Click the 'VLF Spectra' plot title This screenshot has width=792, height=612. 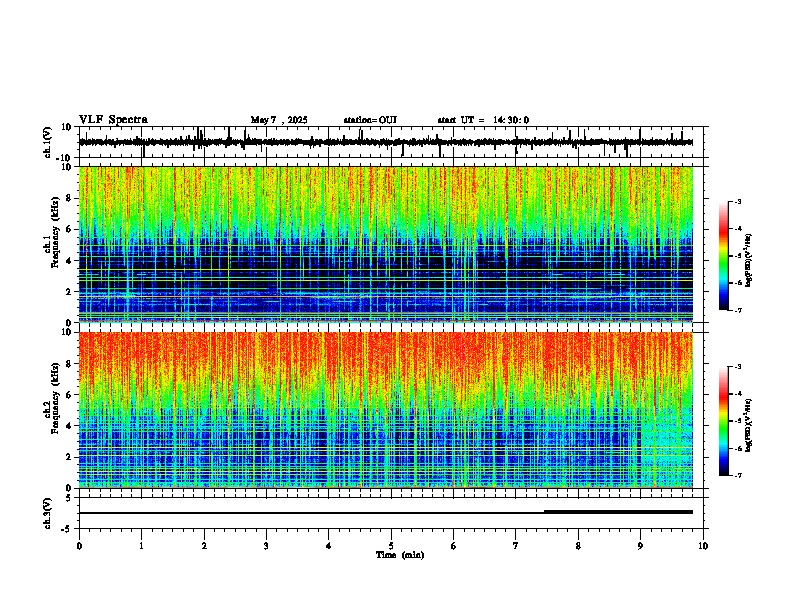[x=113, y=120]
